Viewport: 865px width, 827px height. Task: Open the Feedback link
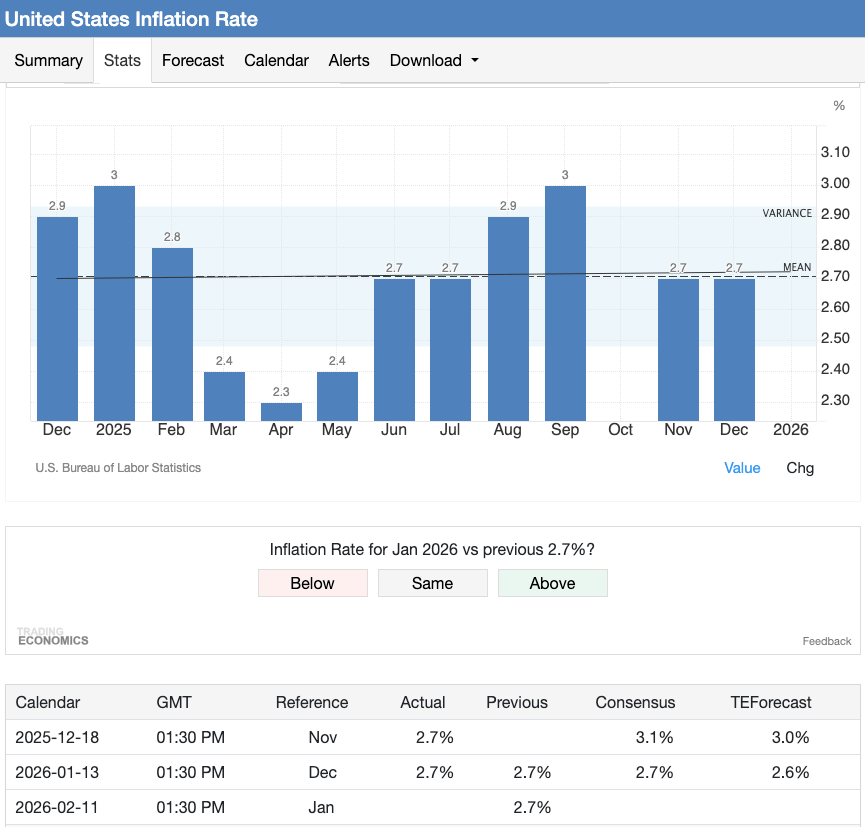click(826, 641)
